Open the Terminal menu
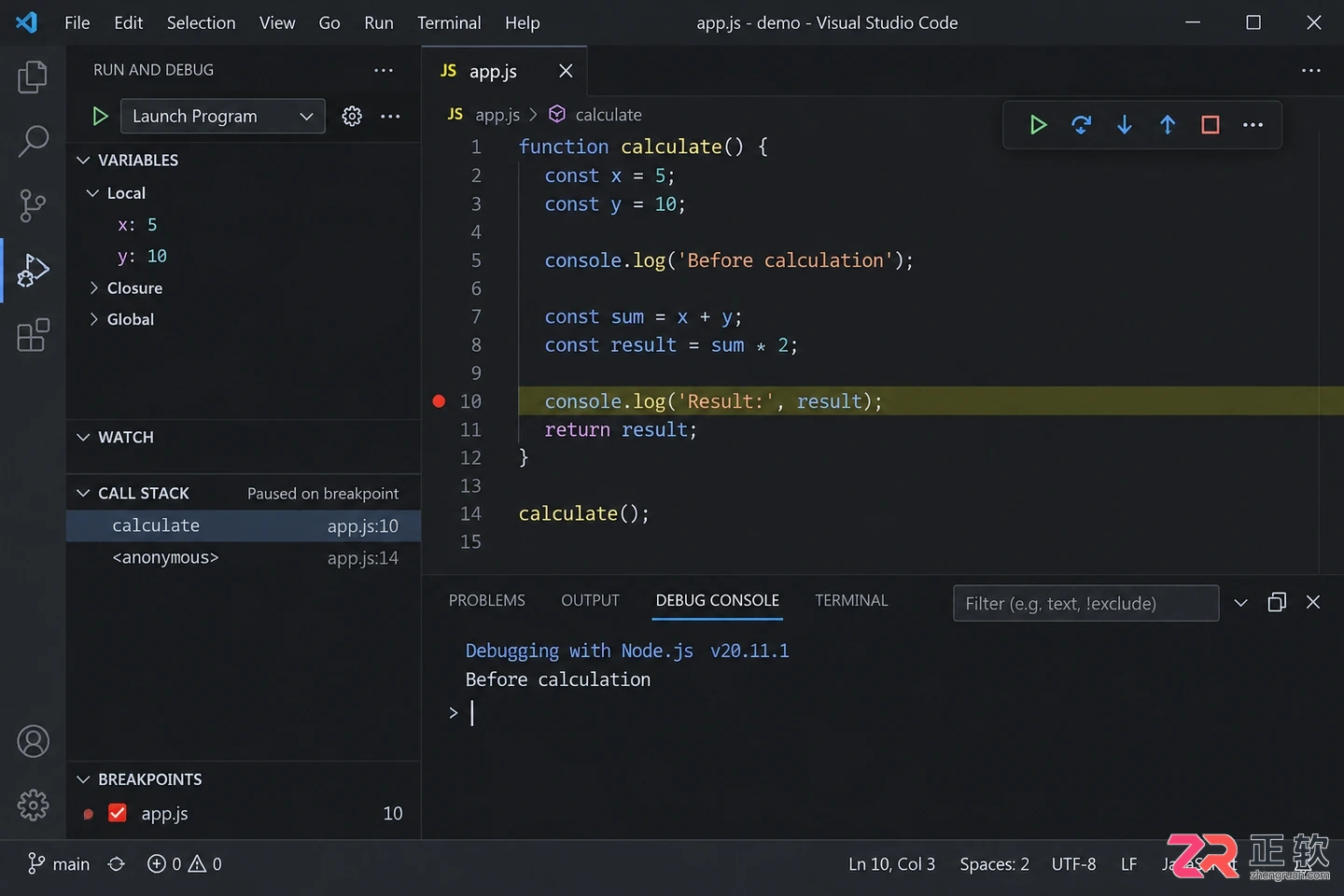 point(449,22)
